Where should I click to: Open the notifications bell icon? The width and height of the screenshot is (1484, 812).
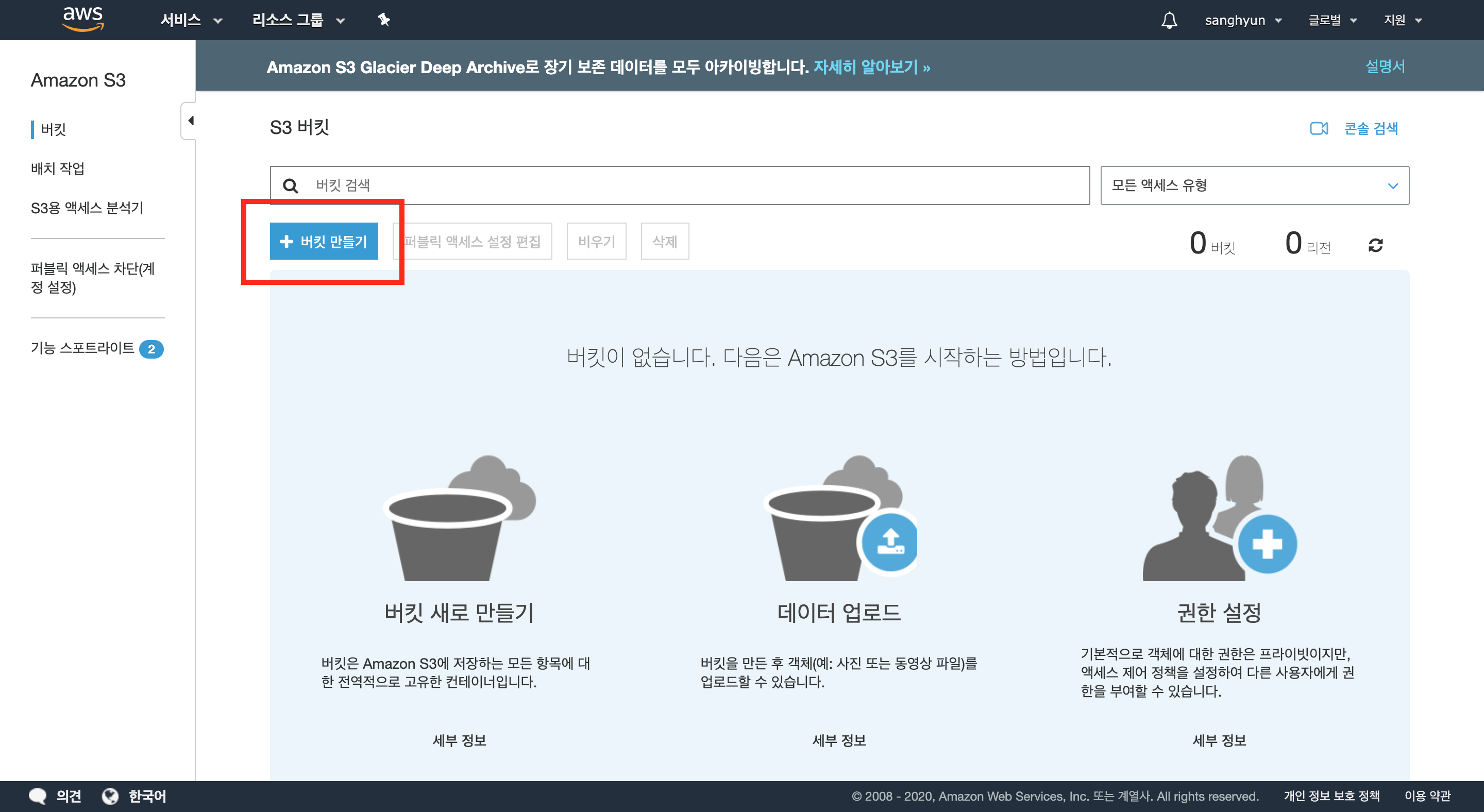click(x=1169, y=20)
